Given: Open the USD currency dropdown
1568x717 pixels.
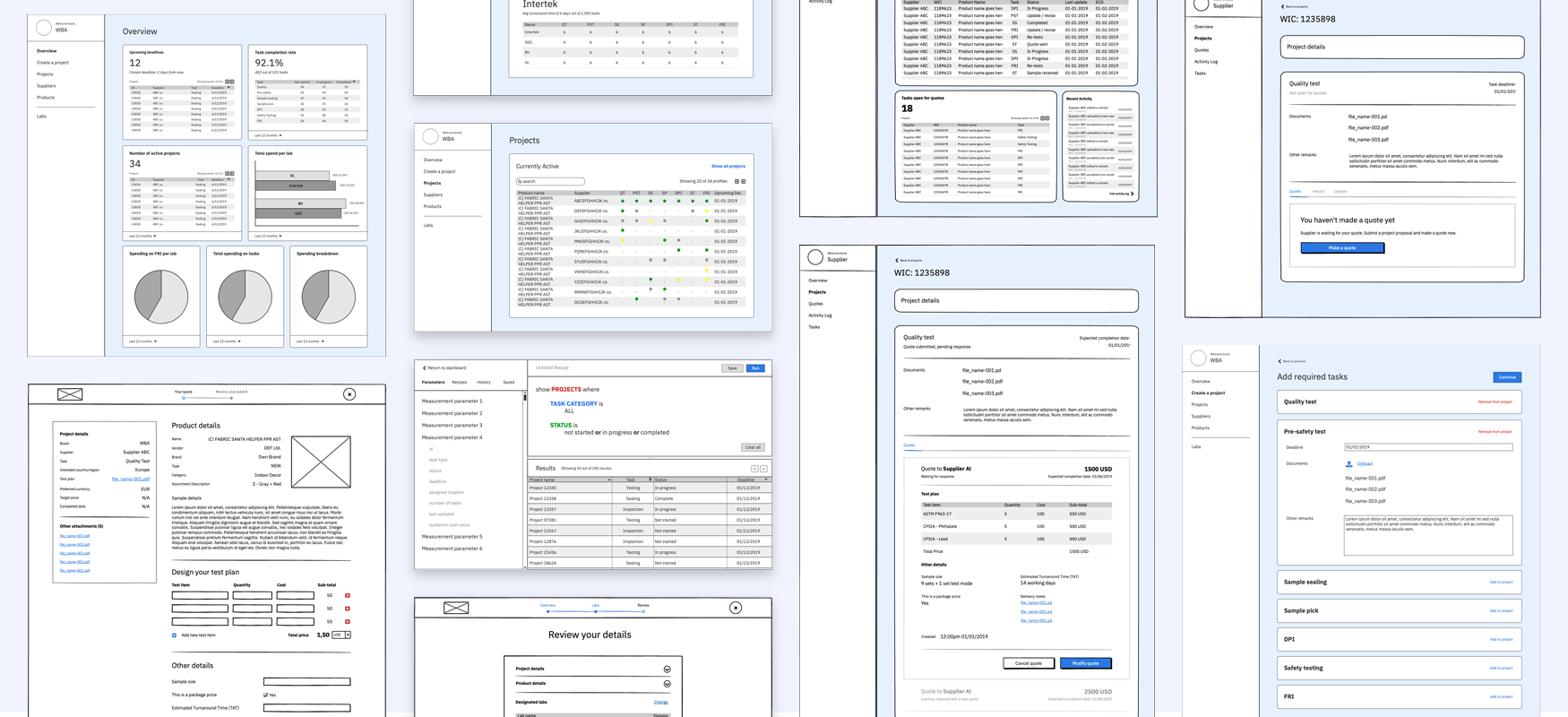Looking at the screenshot, I should tap(341, 635).
